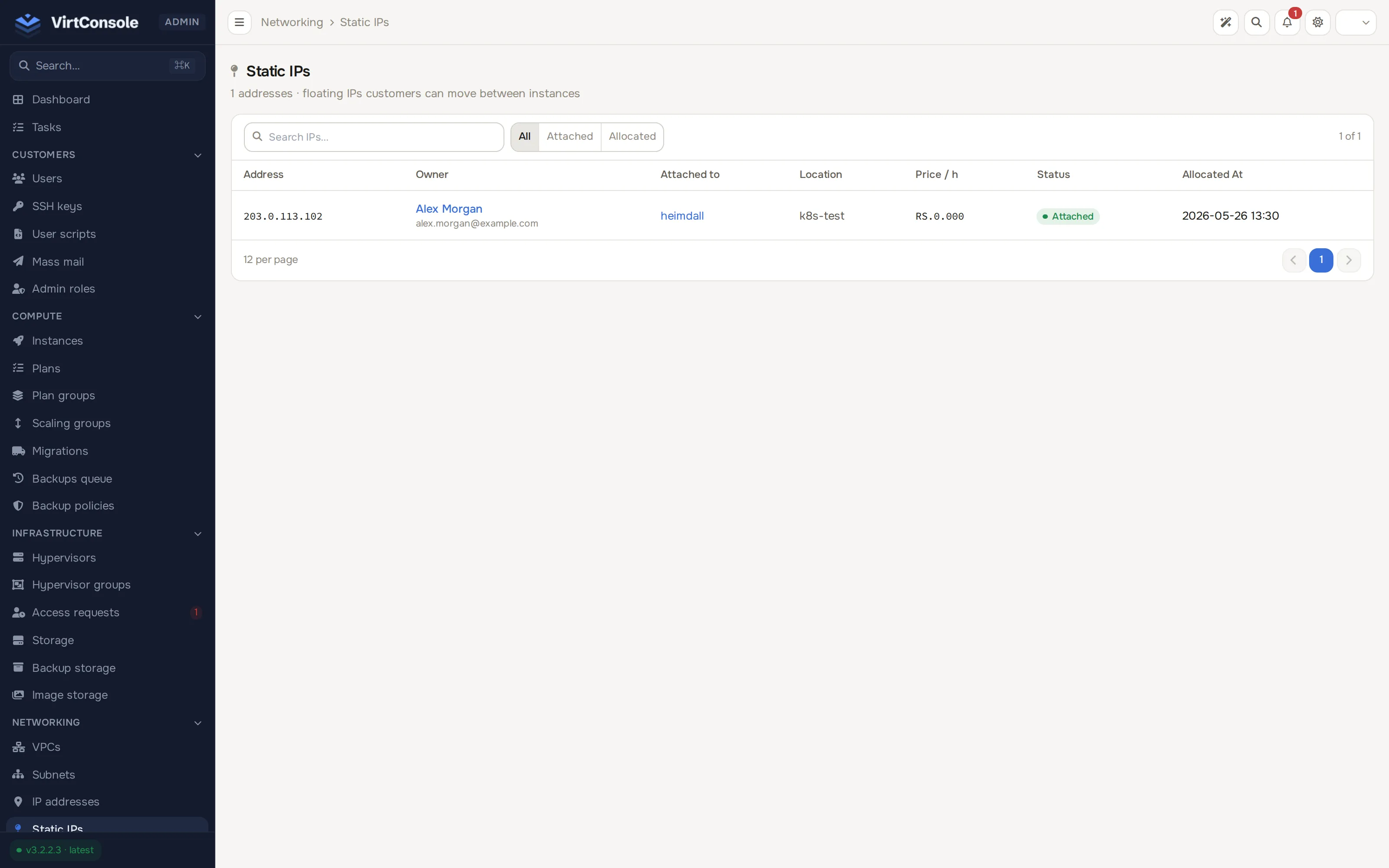Go to Tasks in the sidebar
This screenshot has width=1389, height=868.
107,127
